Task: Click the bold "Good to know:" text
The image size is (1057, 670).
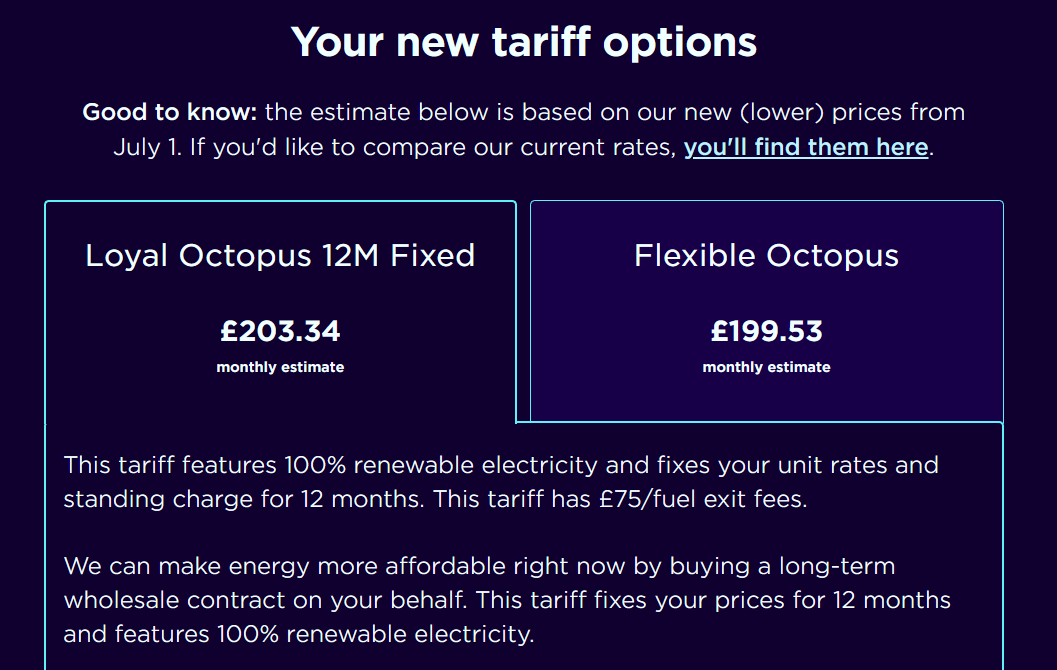Action: click(169, 111)
